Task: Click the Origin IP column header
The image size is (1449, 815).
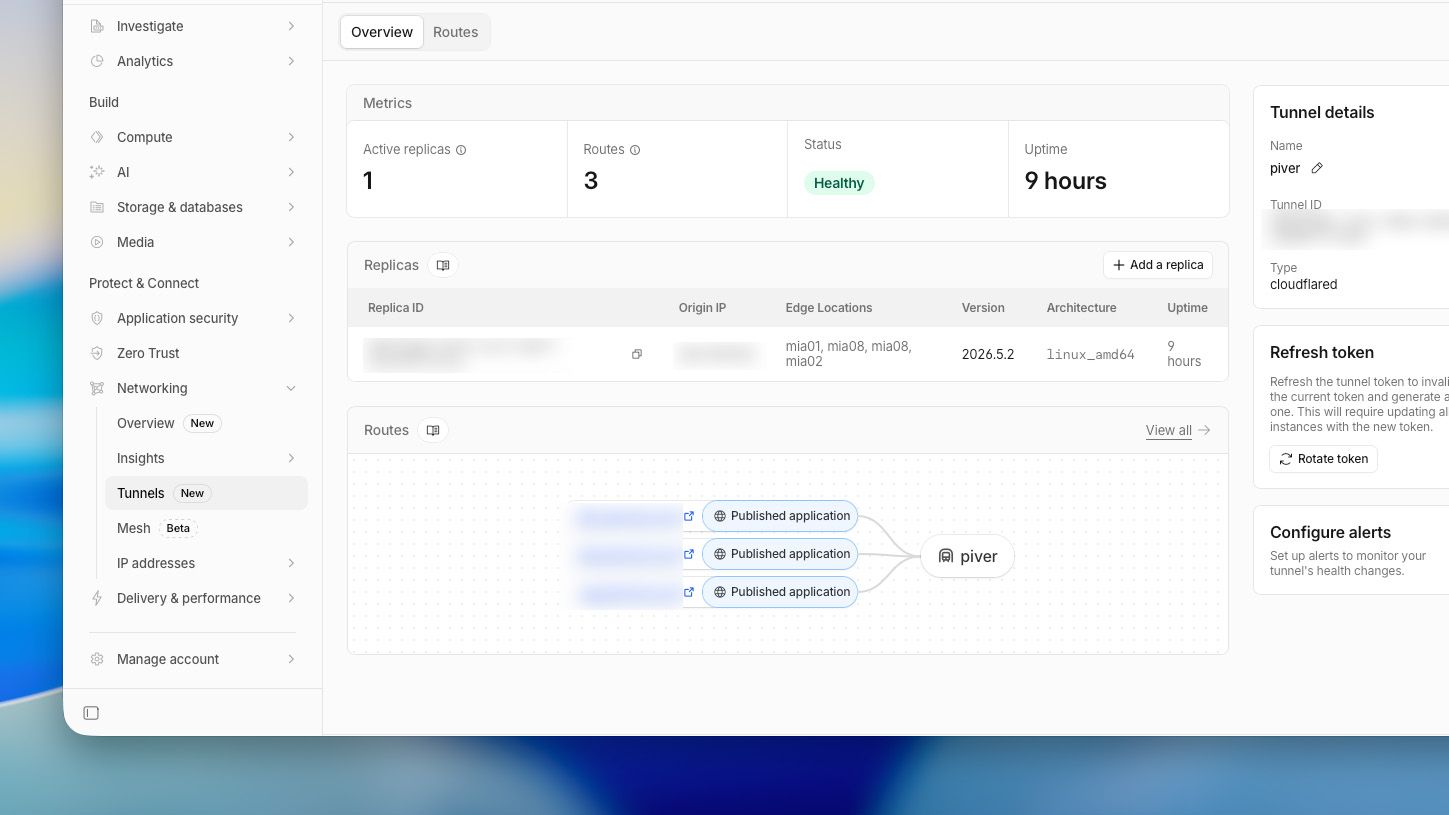Action: click(702, 308)
